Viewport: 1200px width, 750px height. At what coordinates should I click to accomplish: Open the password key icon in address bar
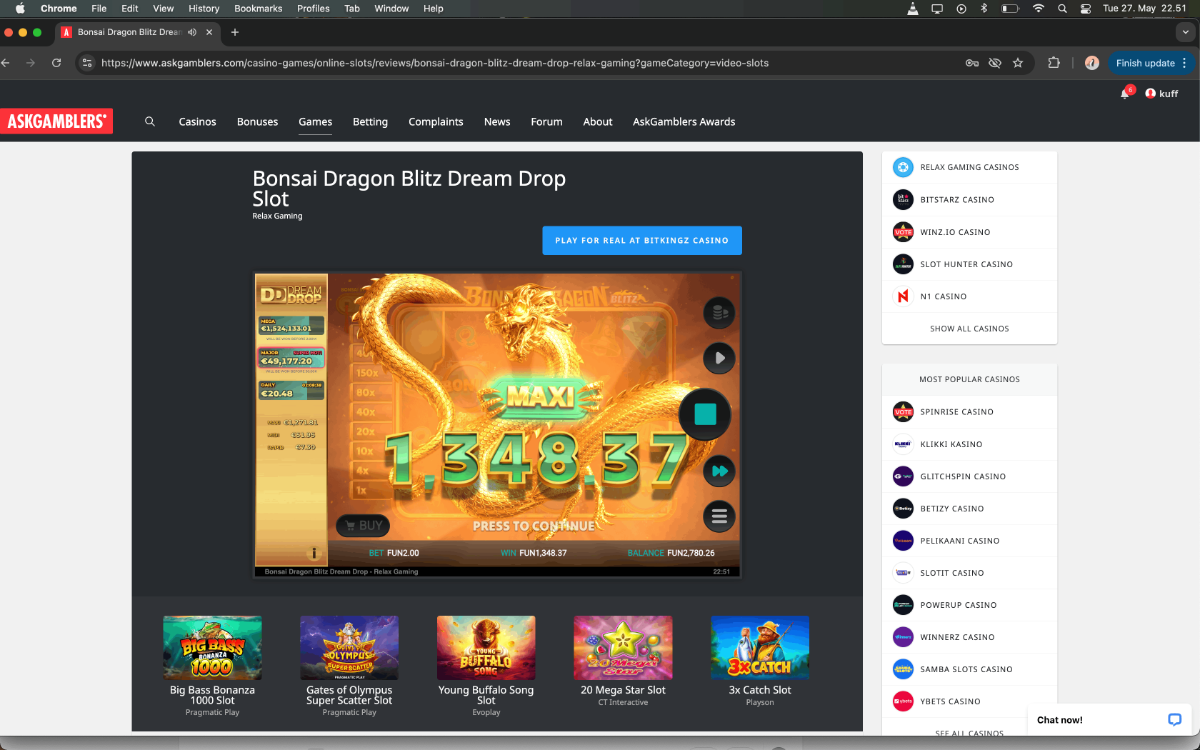(x=972, y=62)
